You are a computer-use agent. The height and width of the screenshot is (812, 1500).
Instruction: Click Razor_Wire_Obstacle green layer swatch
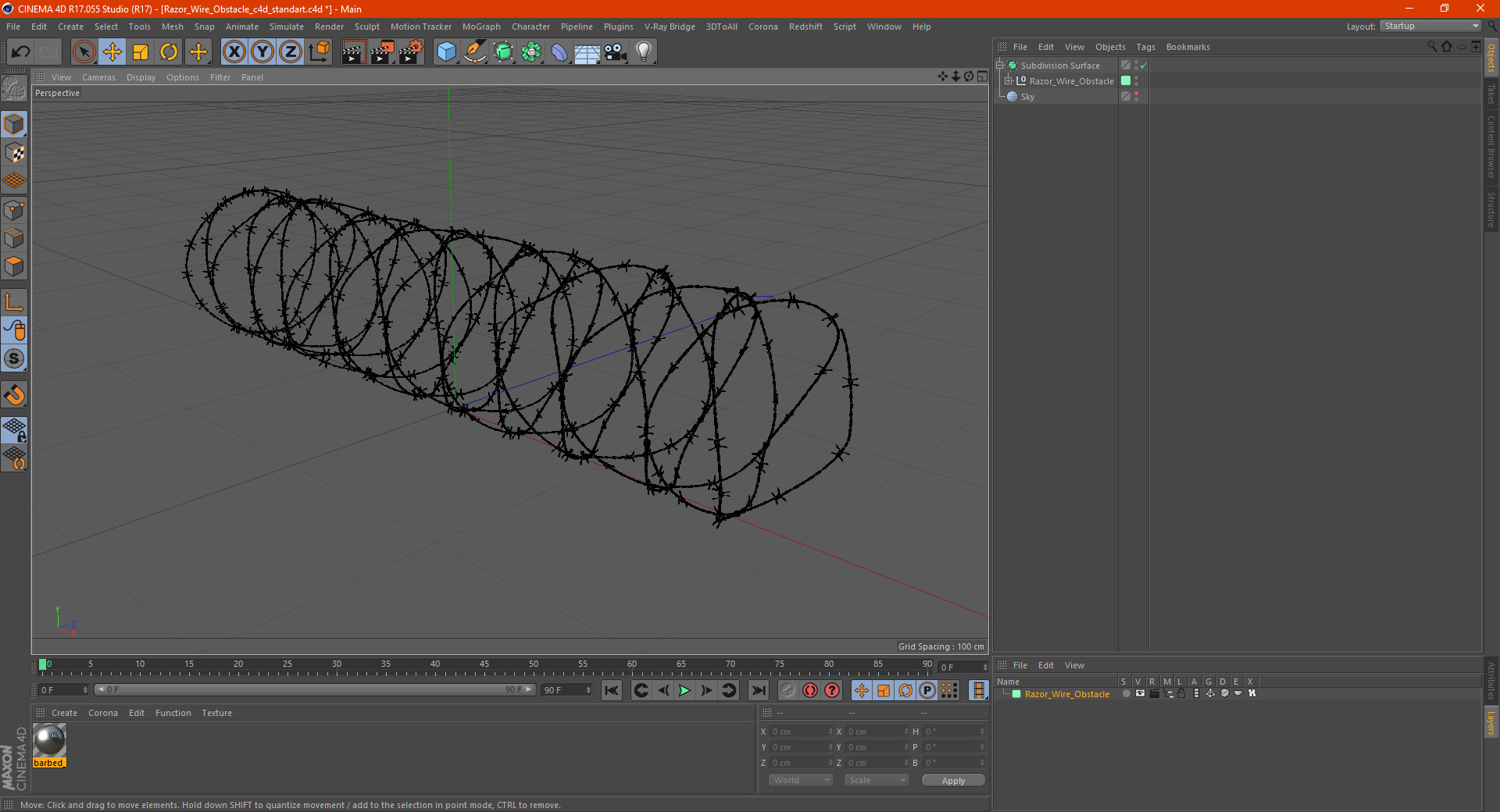[1126, 80]
